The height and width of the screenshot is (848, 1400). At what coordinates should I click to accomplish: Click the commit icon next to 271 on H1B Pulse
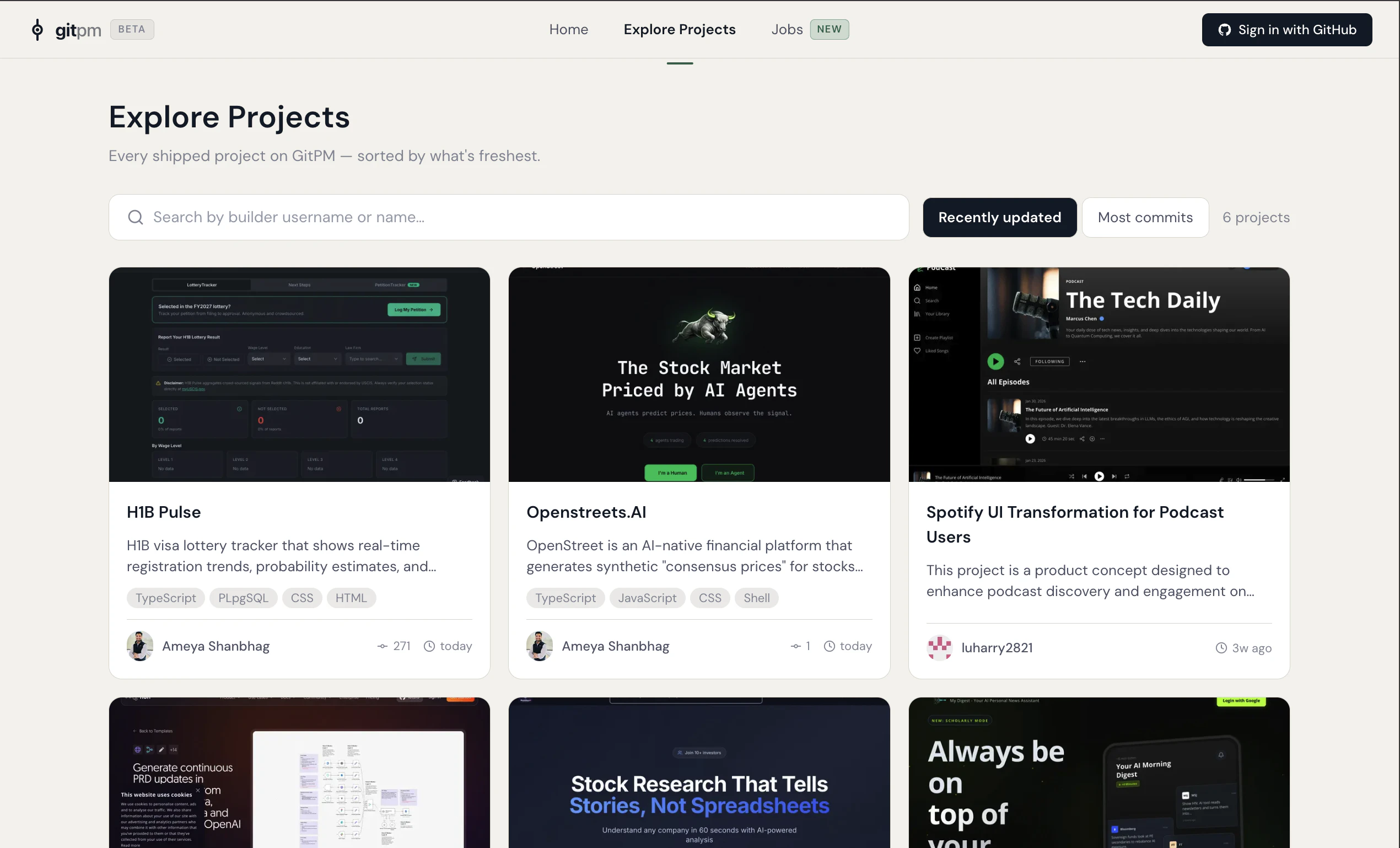(383, 646)
